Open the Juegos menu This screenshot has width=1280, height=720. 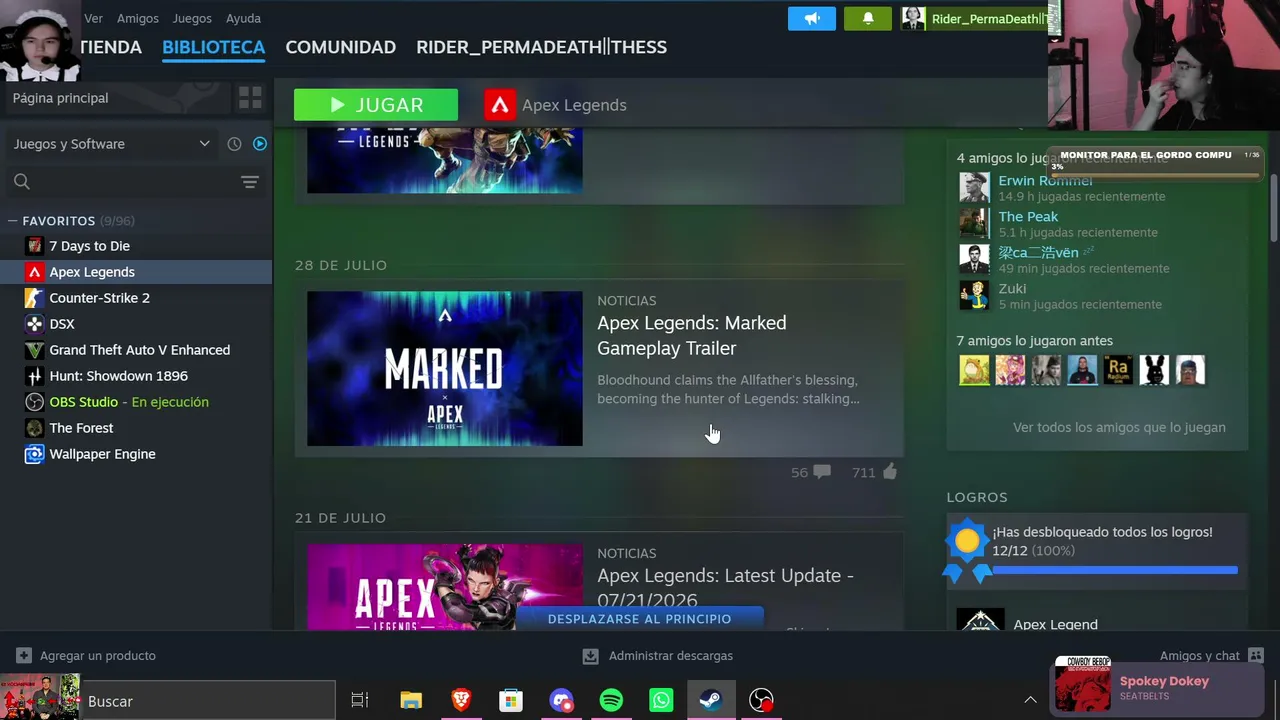tap(192, 18)
